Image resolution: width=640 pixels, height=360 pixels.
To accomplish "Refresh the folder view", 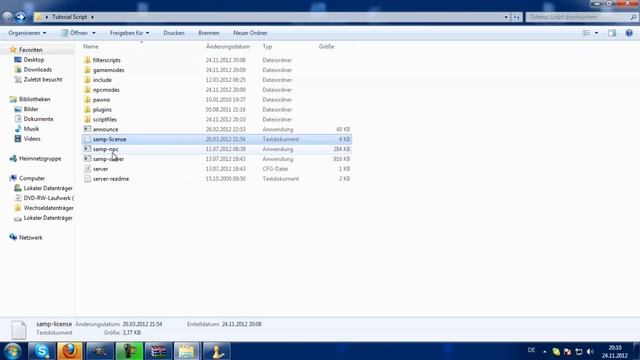I will (517, 17).
